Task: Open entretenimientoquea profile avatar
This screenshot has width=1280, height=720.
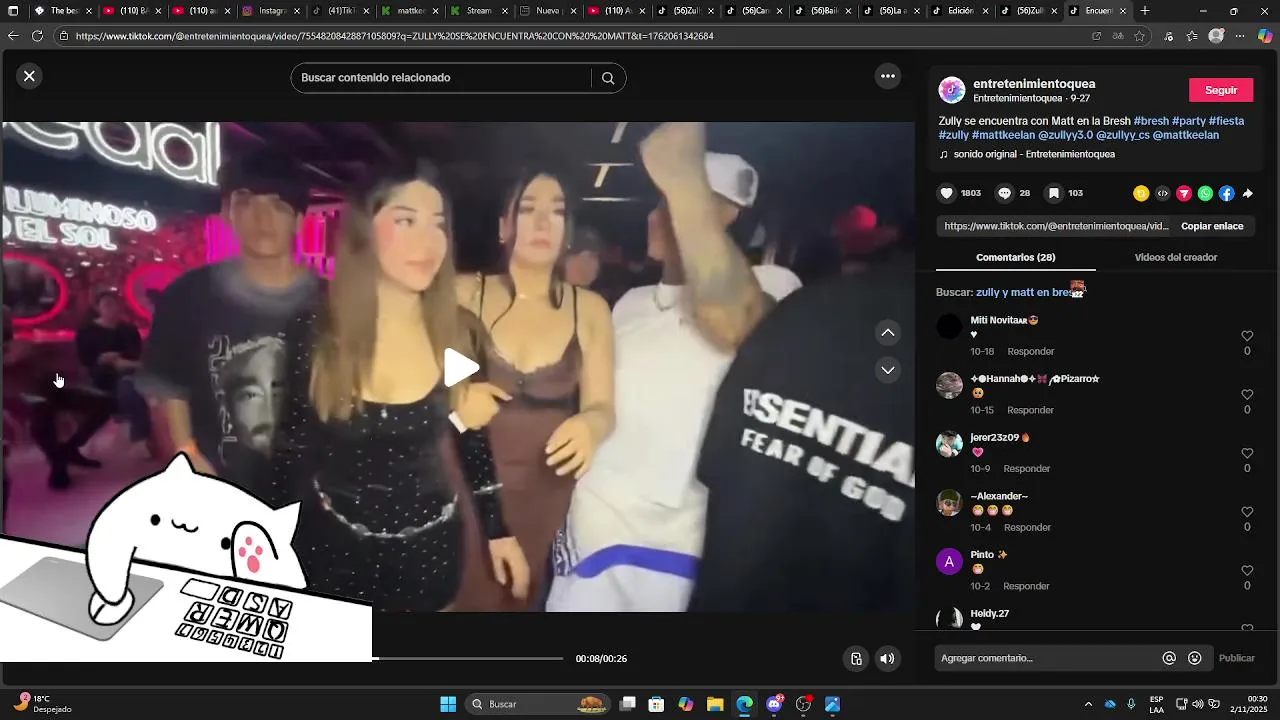Action: (x=952, y=90)
